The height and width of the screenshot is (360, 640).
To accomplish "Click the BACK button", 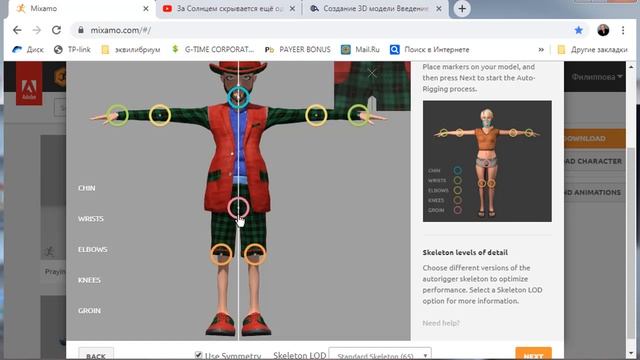I will click(x=96, y=354).
